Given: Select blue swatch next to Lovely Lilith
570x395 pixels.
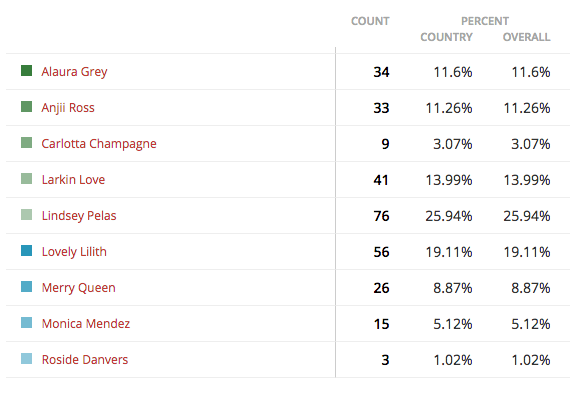Looking at the screenshot, I should (27, 250).
